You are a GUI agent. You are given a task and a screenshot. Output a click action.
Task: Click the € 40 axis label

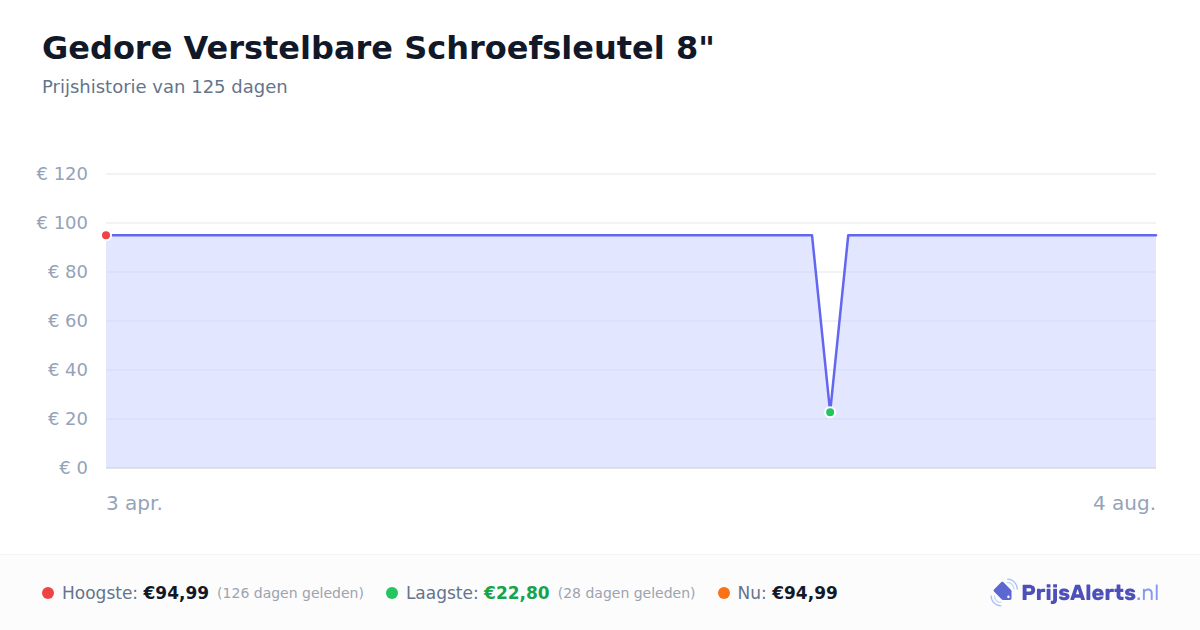[68, 370]
